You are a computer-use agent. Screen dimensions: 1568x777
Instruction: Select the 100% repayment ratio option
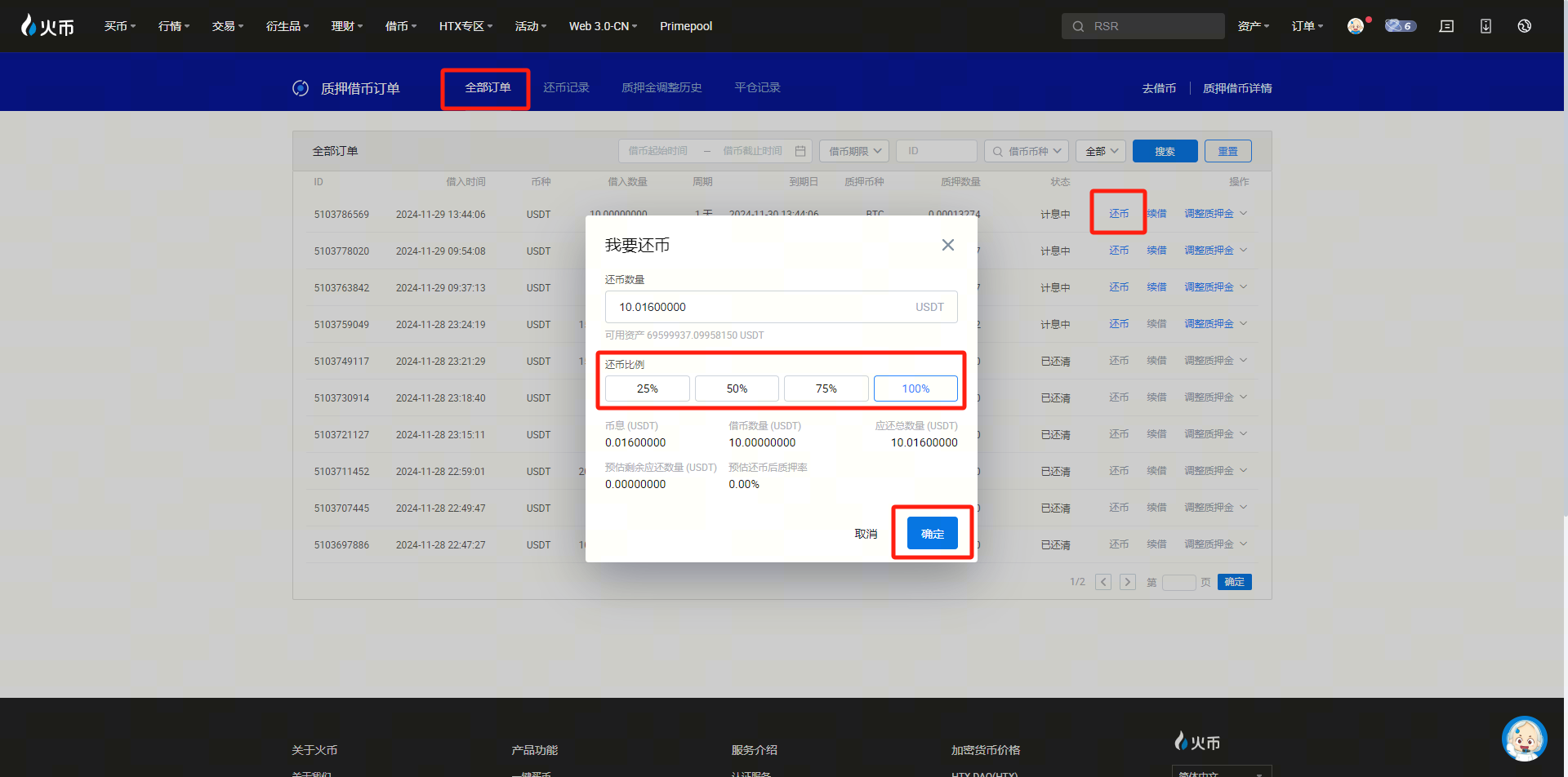point(915,388)
